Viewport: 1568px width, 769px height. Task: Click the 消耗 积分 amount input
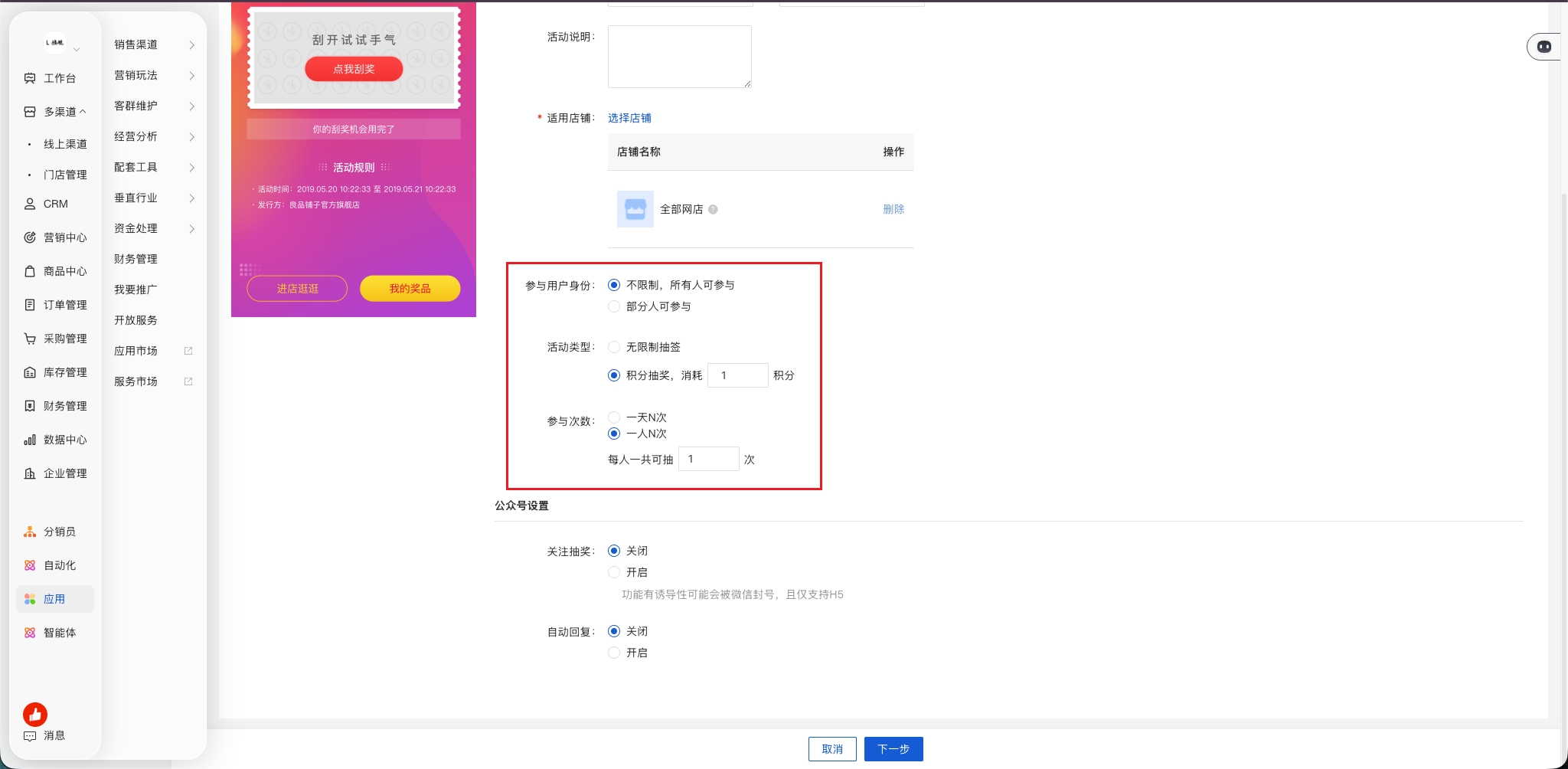737,375
